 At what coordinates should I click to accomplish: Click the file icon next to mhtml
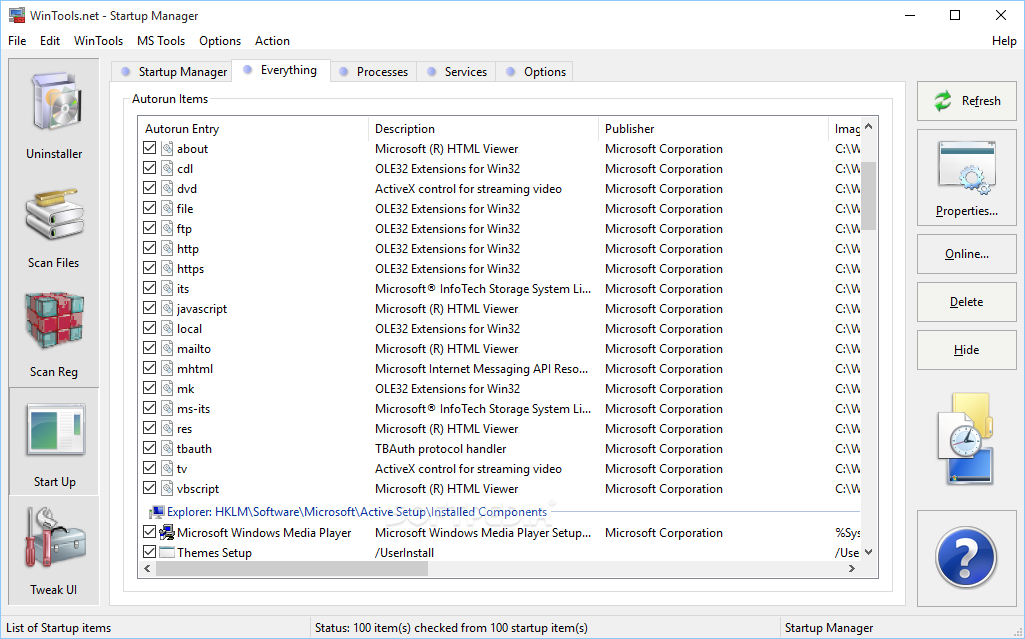point(167,369)
